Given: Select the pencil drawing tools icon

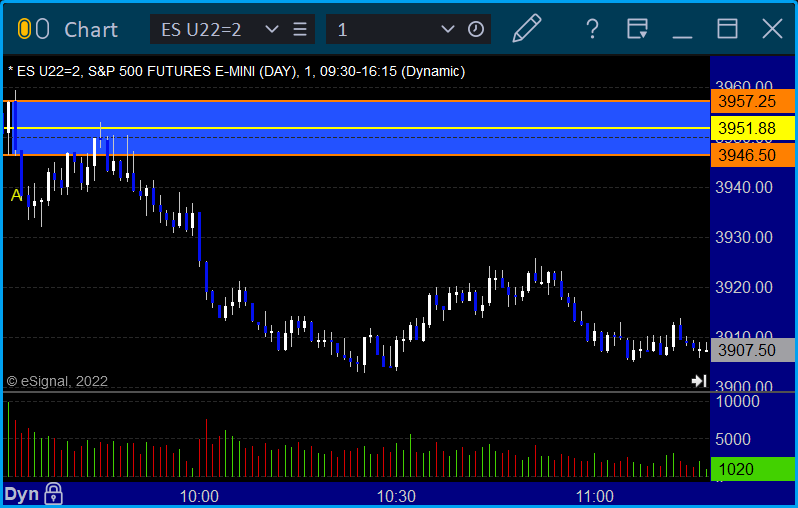Looking at the screenshot, I should pyautogui.click(x=527, y=28).
